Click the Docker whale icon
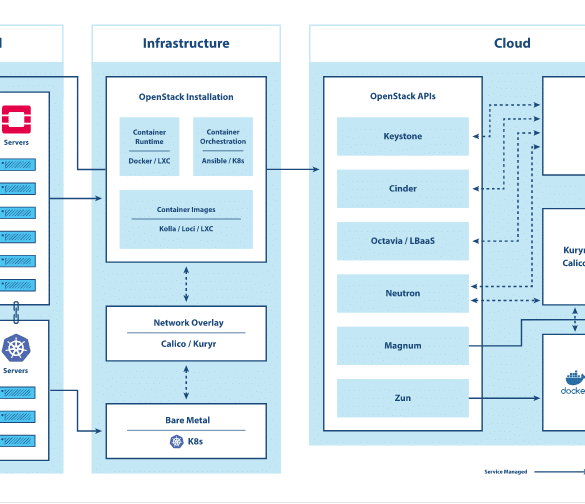The image size is (585, 504). point(575,378)
